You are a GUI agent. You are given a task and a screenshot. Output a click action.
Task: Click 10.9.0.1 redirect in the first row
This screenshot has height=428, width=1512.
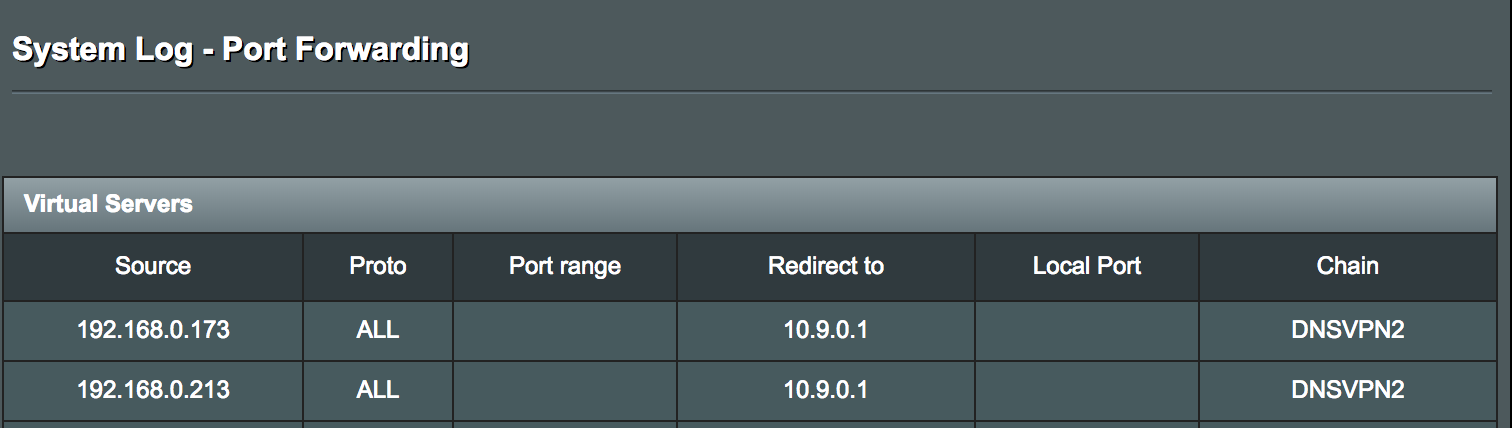click(826, 330)
